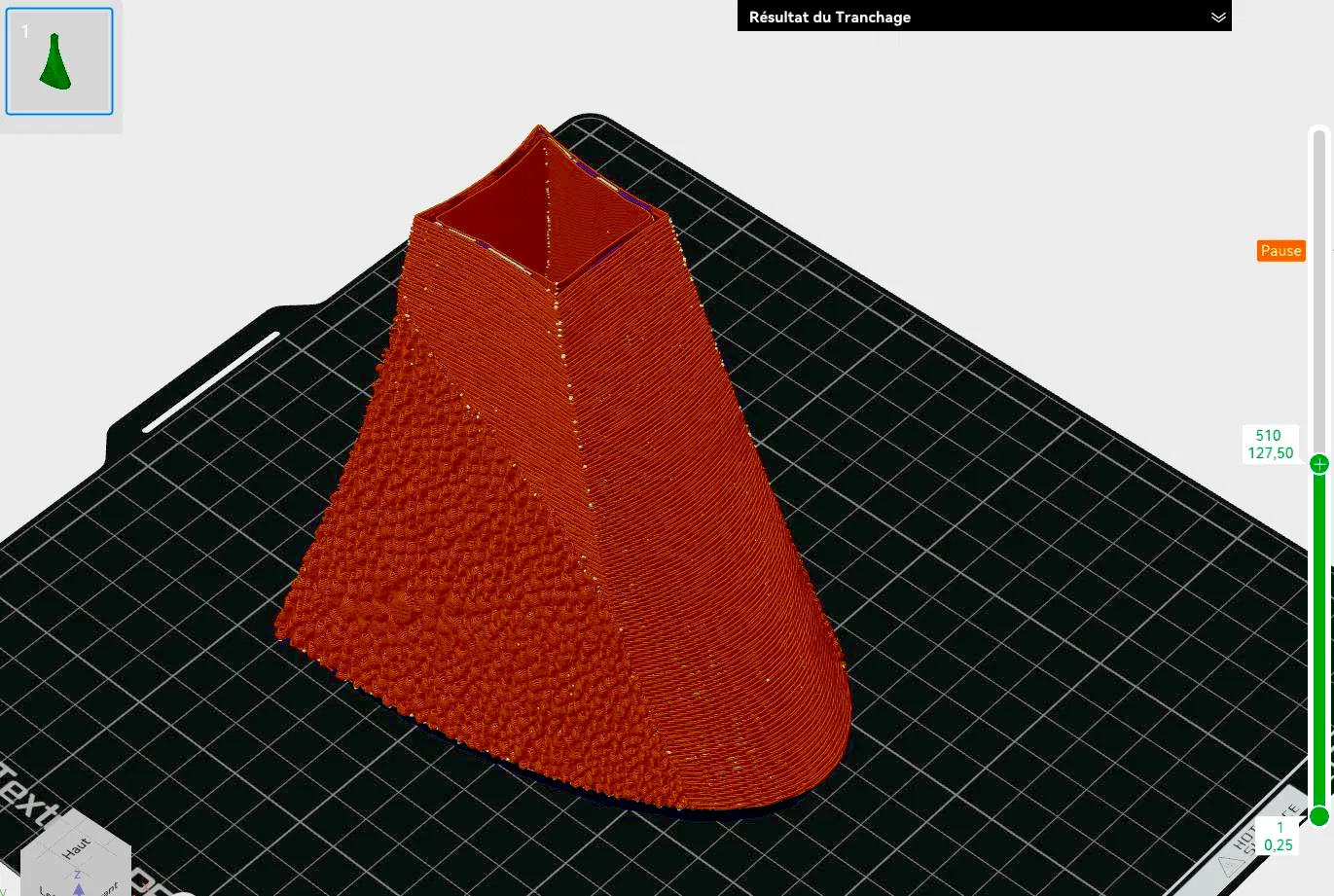Click the Résultat du Tranchage title text

tap(830, 18)
